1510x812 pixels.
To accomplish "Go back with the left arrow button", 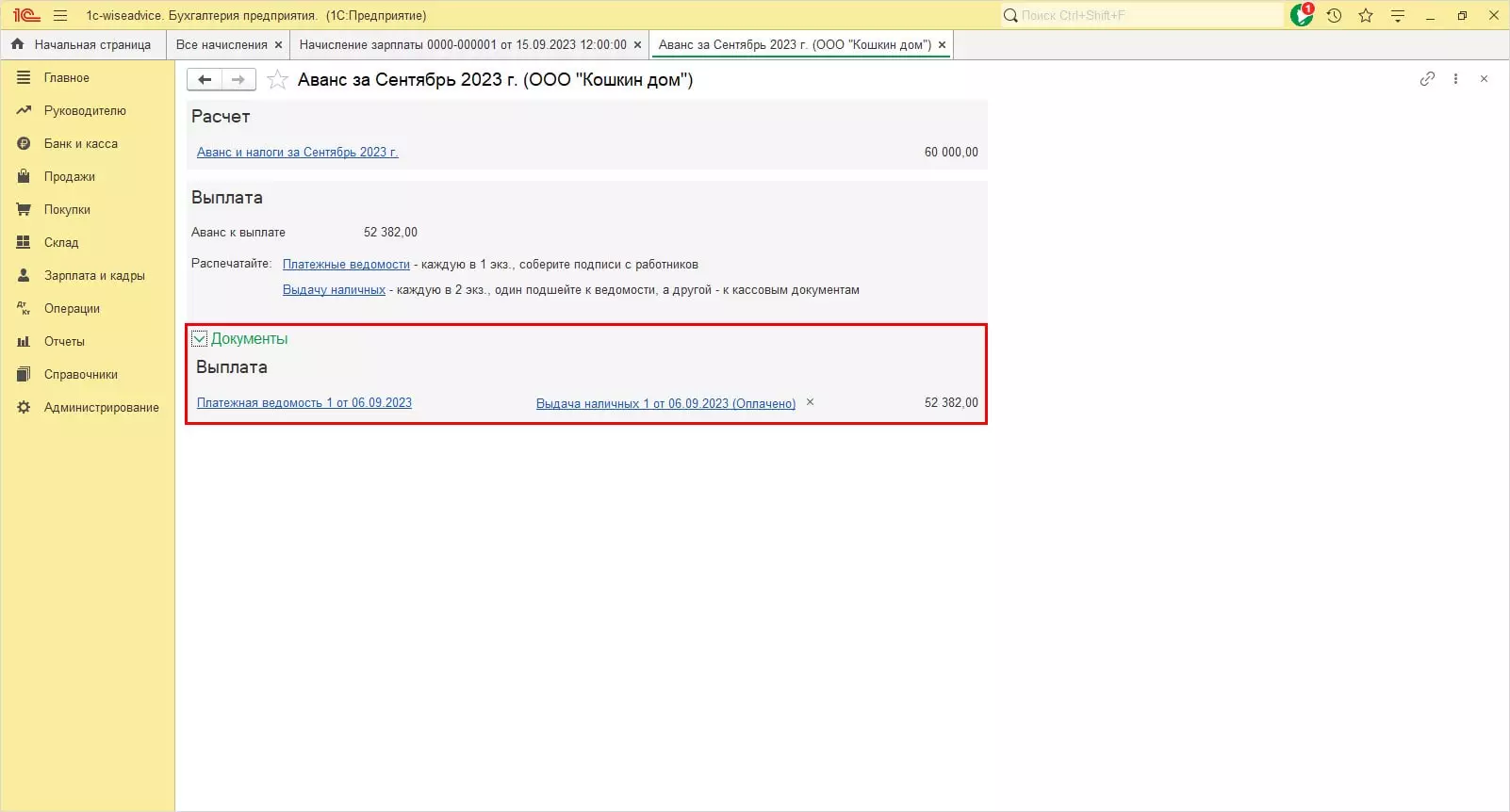I will [204, 79].
